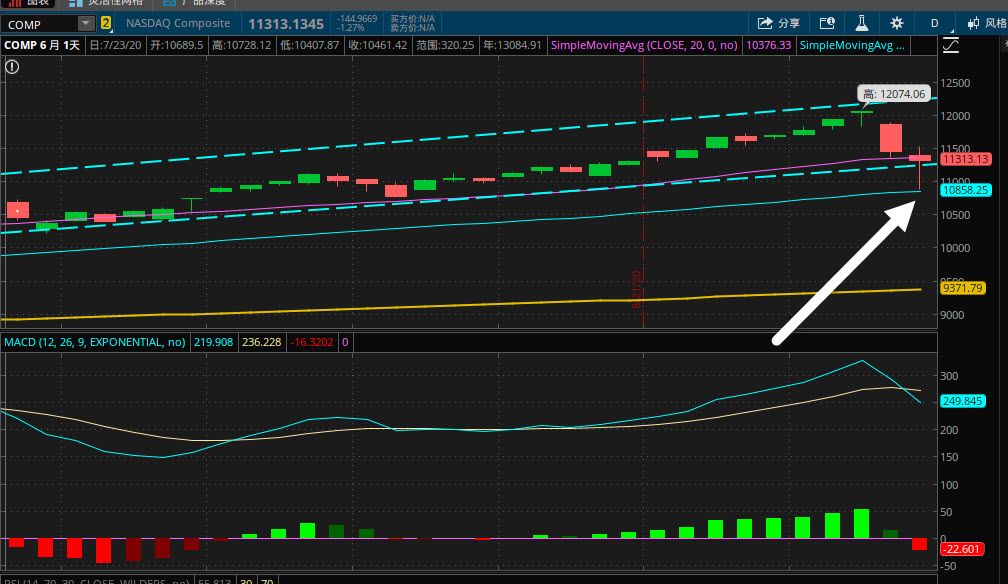Screen dimensions: 1008x584
Task: Click the red -22.601 histogram axis tag
Action: 962,549
